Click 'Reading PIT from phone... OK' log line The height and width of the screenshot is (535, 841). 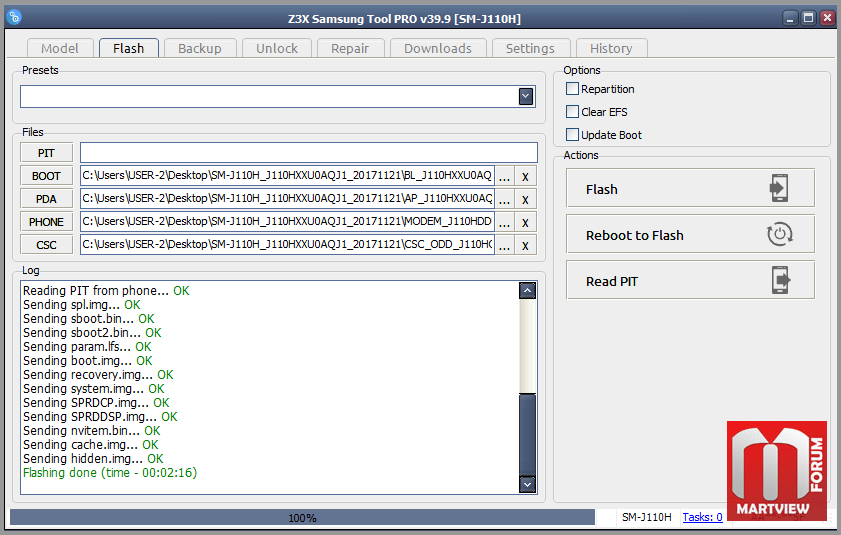[106, 291]
